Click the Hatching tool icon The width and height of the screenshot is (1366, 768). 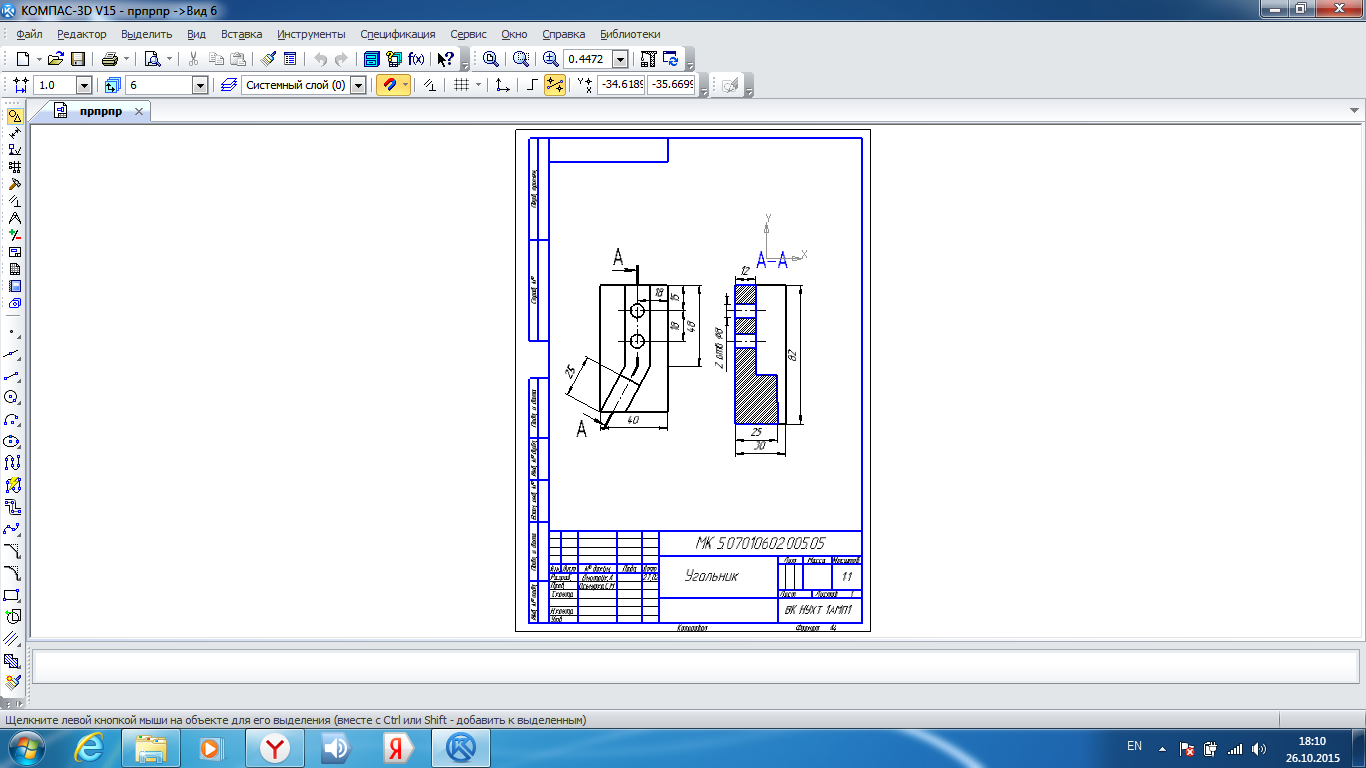[13, 661]
